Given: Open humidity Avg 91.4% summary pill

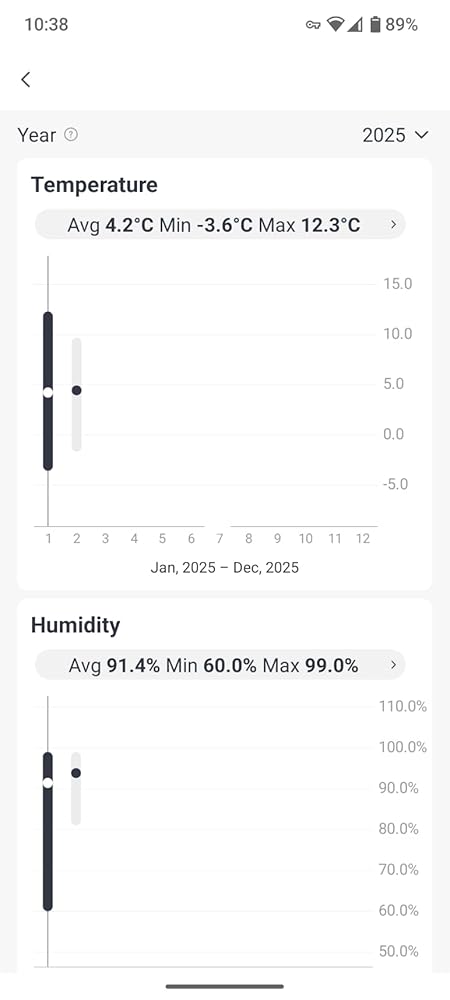Looking at the screenshot, I should point(220,665).
